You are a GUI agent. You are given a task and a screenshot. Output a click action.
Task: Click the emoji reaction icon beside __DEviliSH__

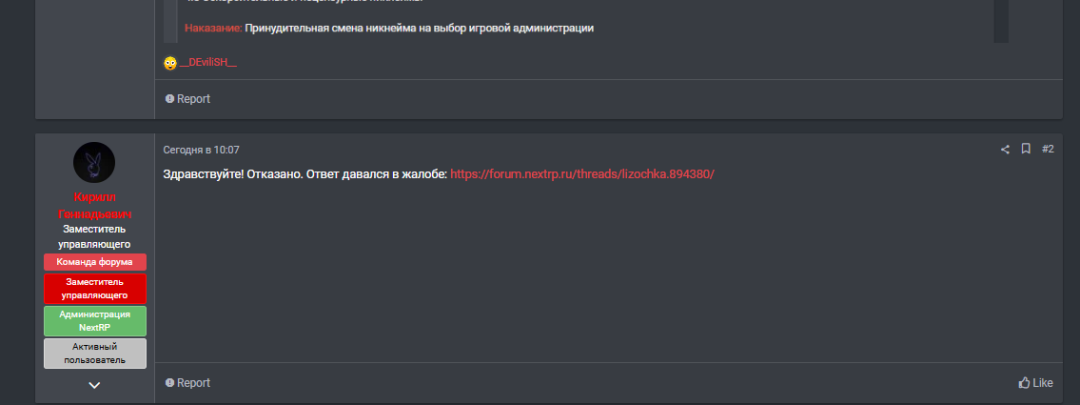[x=170, y=63]
